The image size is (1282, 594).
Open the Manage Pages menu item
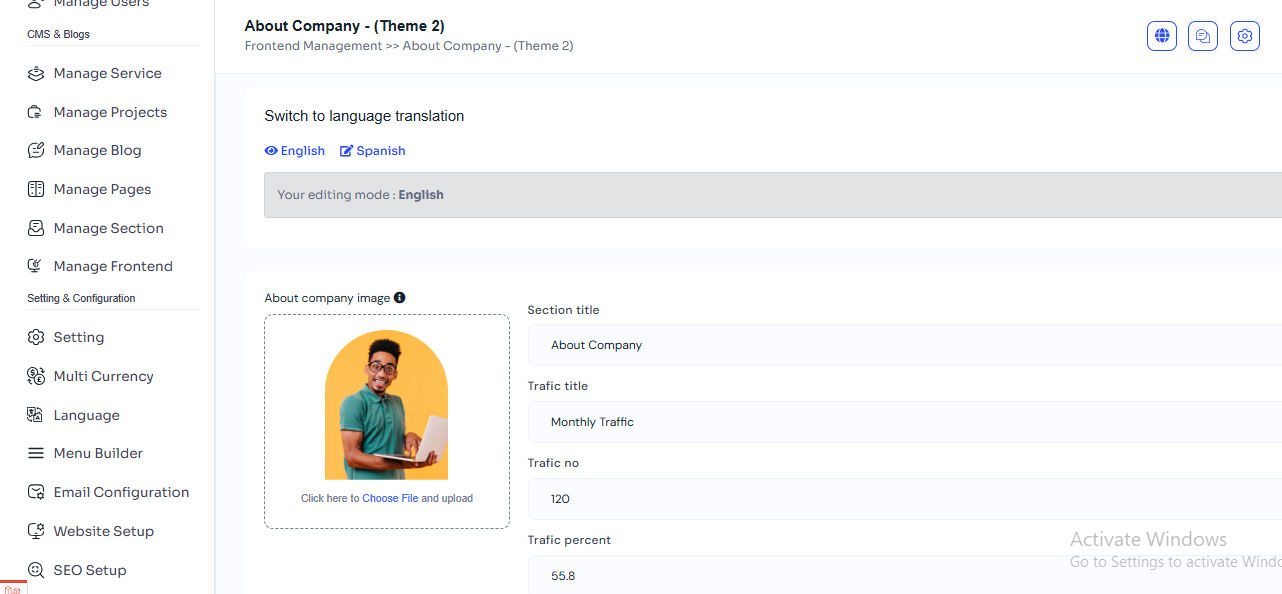click(102, 189)
